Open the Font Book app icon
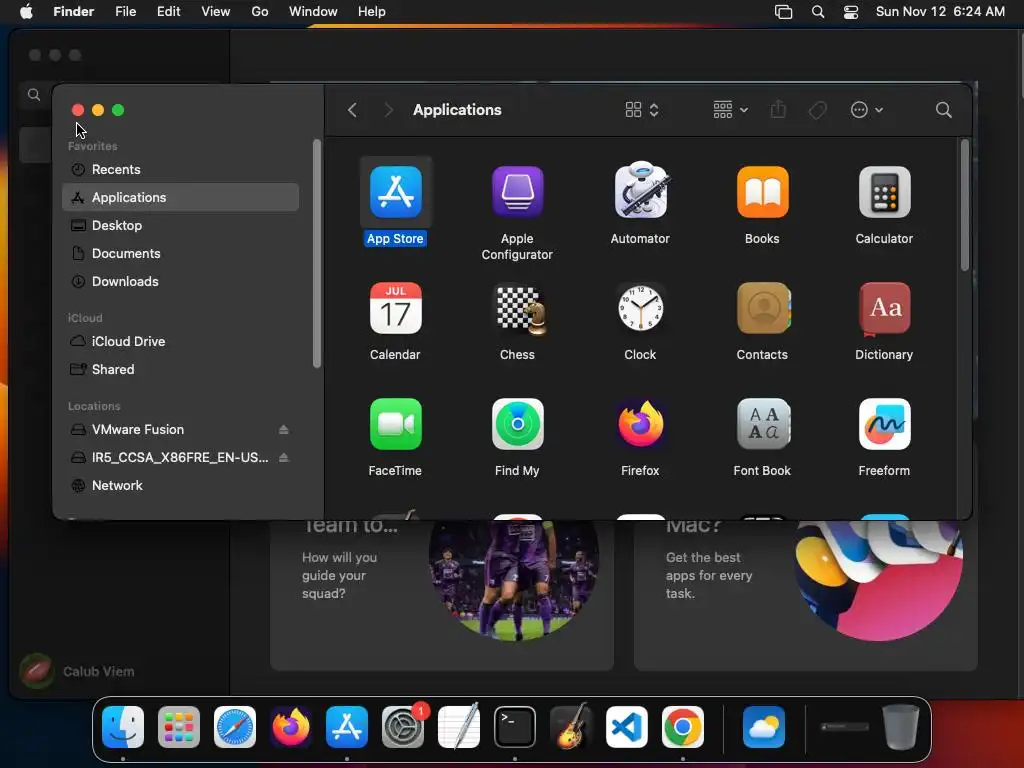The width and height of the screenshot is (1024, 768). 763,424
